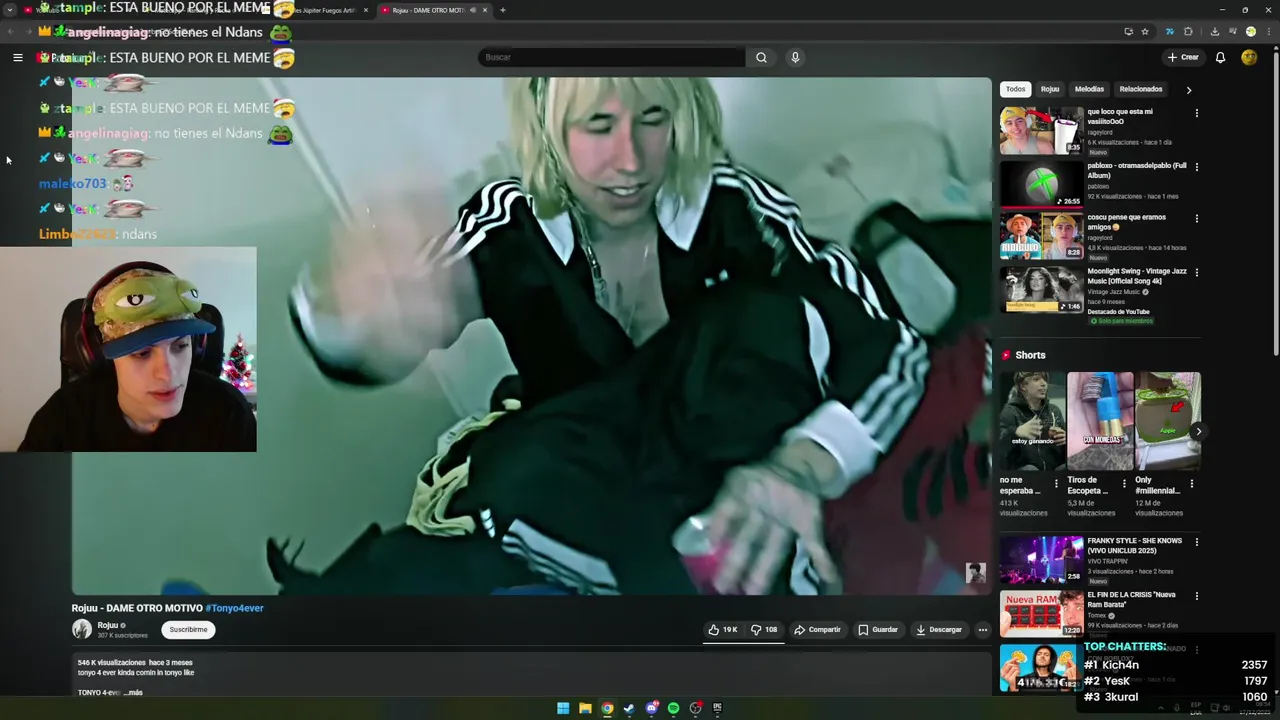Click the search magnifier button

tap(761, 57)
